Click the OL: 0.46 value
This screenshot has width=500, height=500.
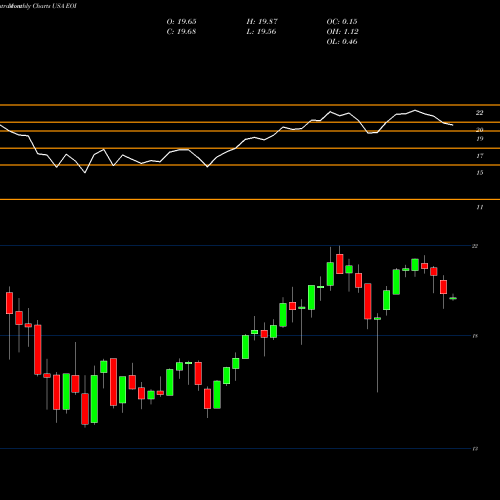tap(342, 42)
